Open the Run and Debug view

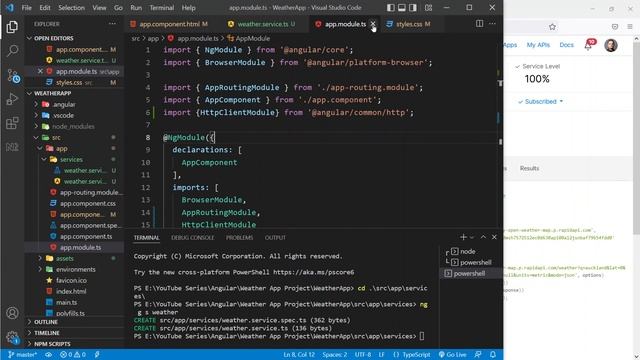[12, 99]
